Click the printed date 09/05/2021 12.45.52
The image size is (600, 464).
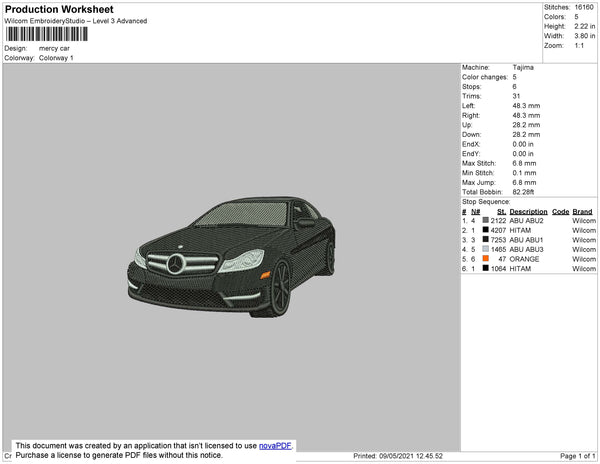tap(411, 456)
